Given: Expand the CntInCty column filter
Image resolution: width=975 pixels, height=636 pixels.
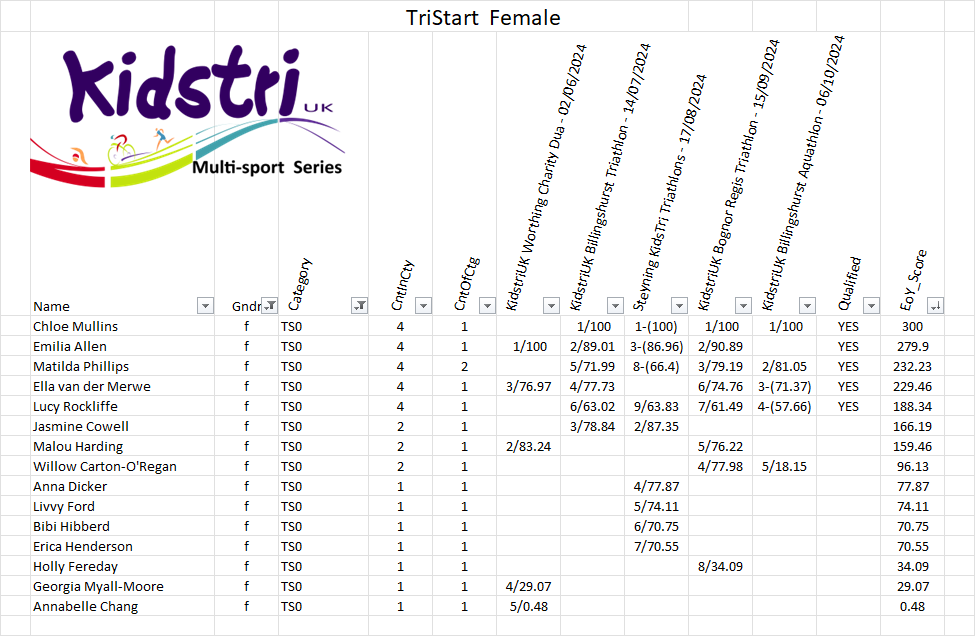Looking at the screenshot, I should tap(423, 306).
